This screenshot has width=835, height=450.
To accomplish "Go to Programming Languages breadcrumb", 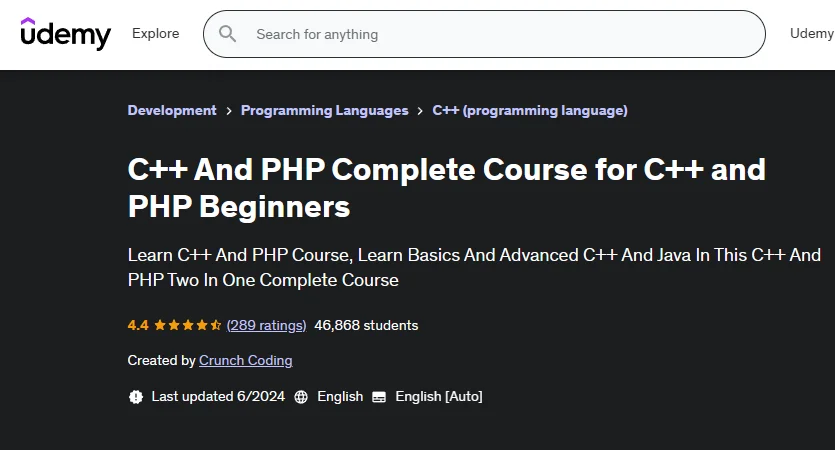I will tap(324, 110).
